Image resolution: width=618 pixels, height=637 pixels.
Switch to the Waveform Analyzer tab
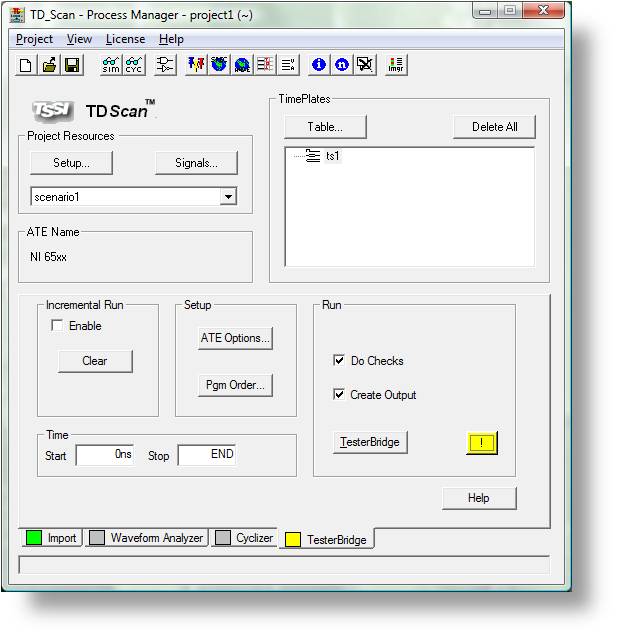(x=146, y=538)
